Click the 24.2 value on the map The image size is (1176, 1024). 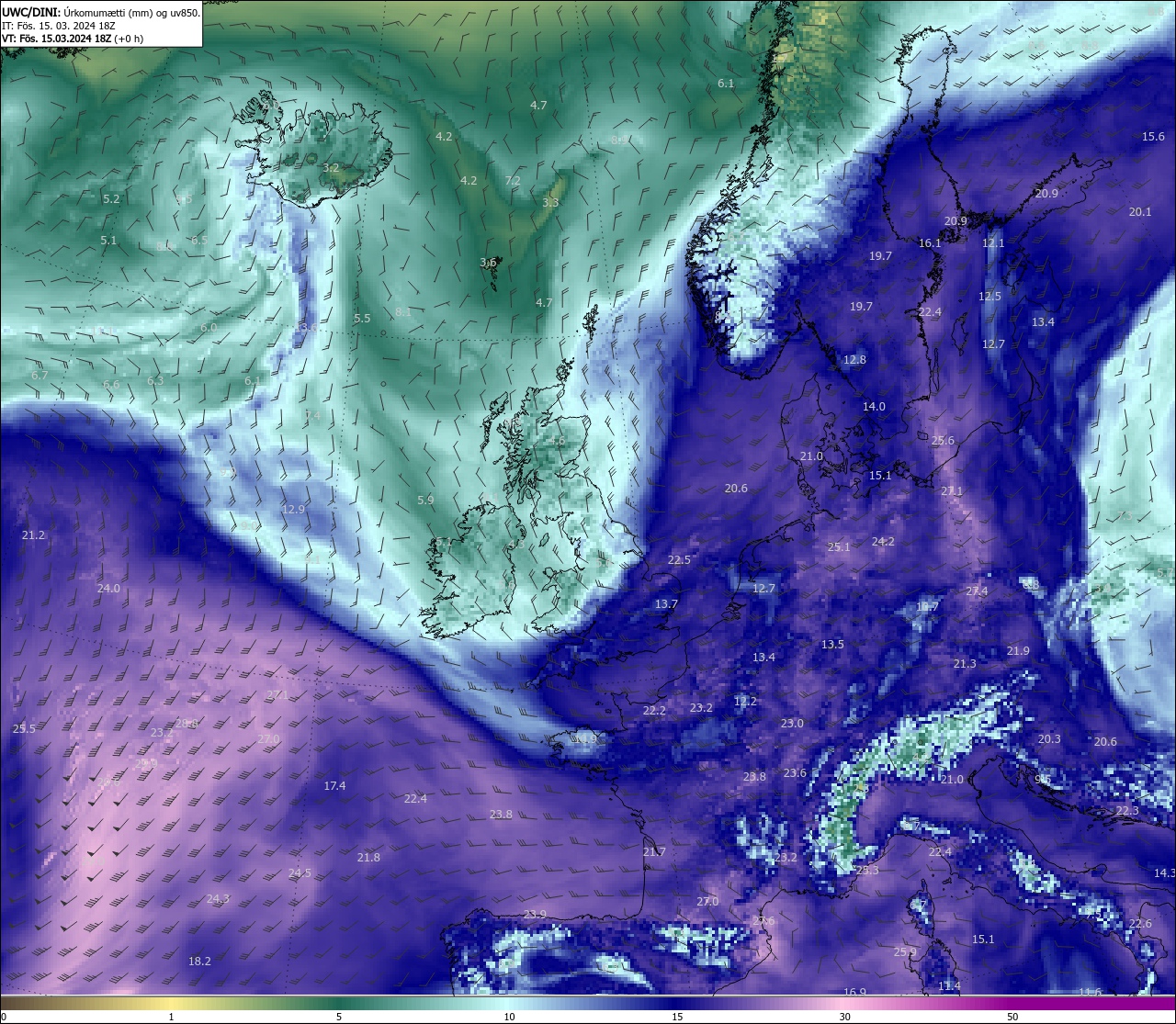pyautogui.click(x=883, y=542)
